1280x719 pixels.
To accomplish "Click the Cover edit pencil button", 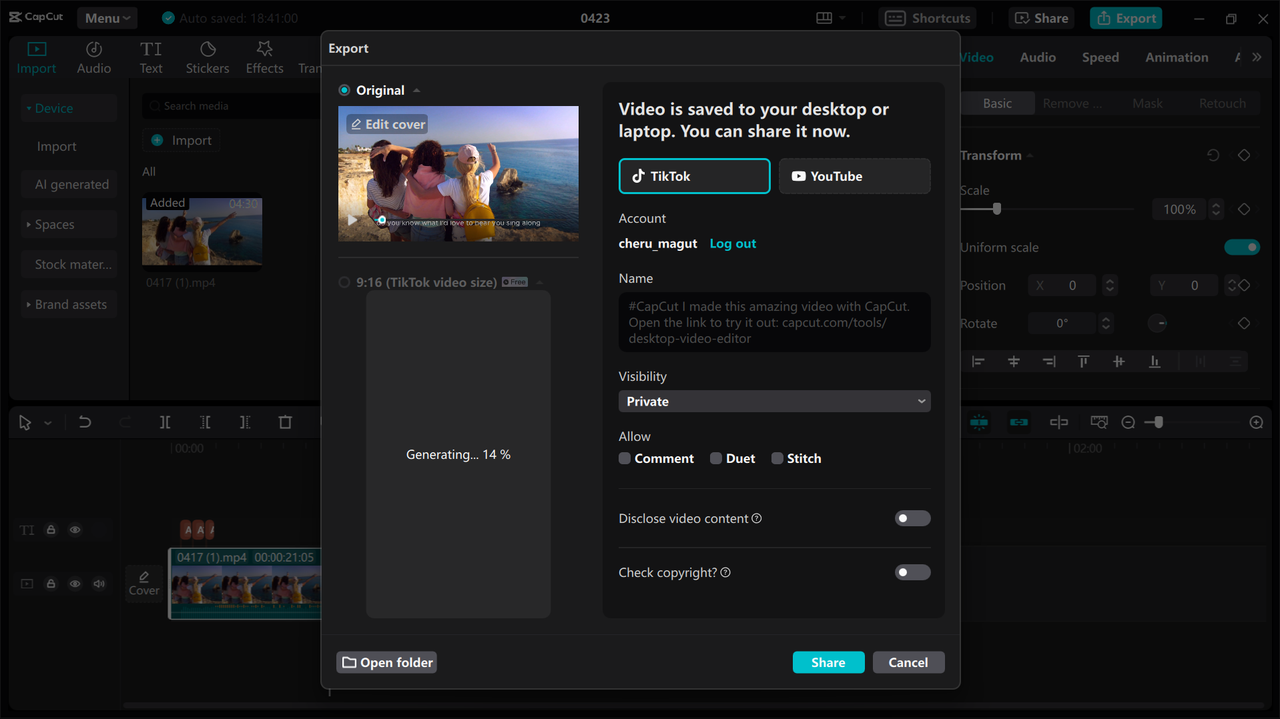I will point(144,583).
